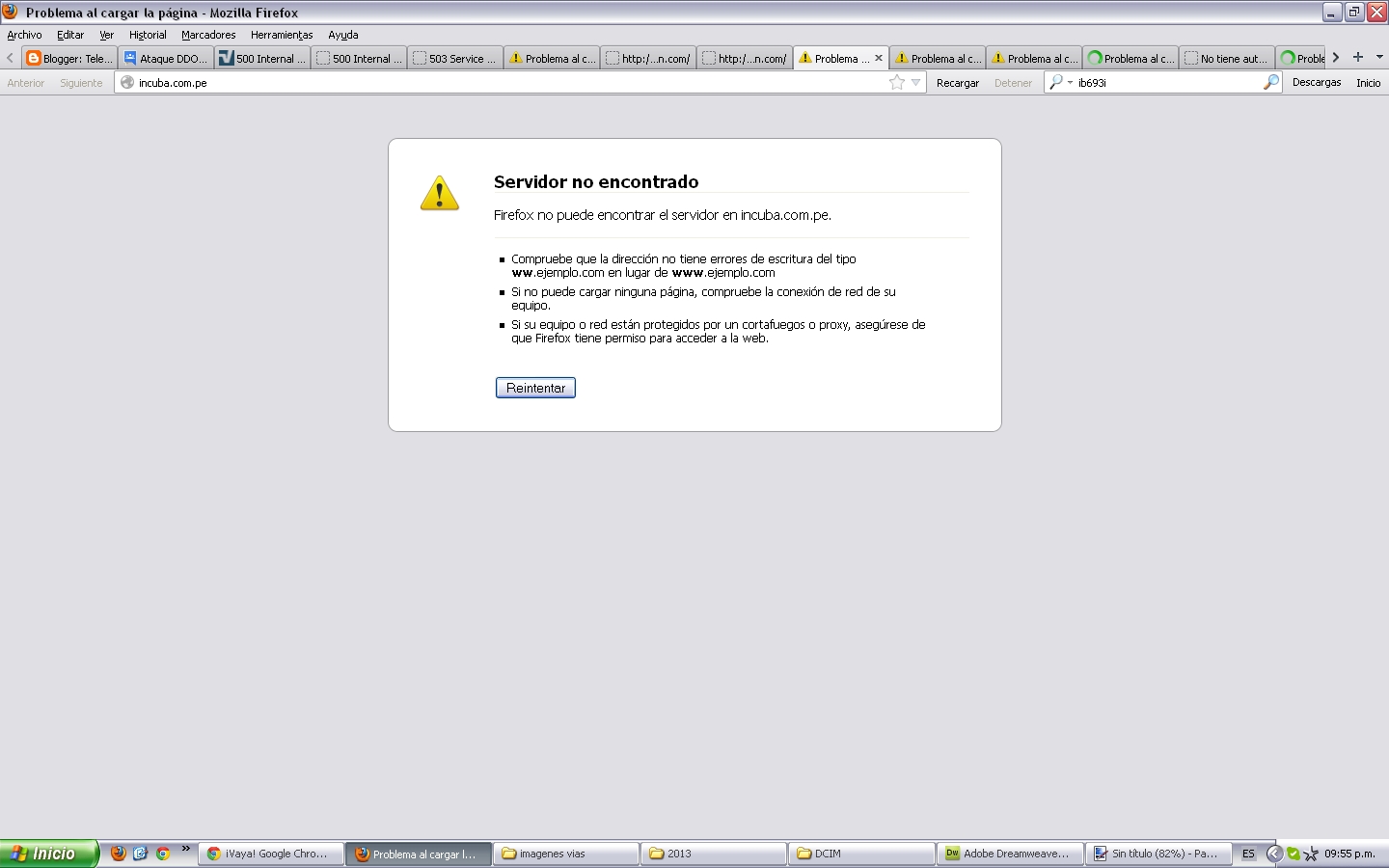Go back with the Anterior button
Screen dimensions: 1389x868
[x=26, y=83]
